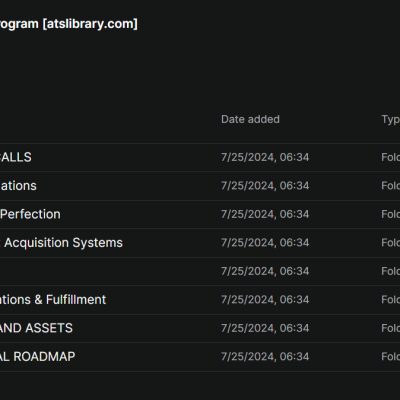Image resolution: width=400 pixels, height=400 pixels.
Task: Click the date in the '& Fulfillment' row
Action: pyautogui.click(x=265, y=300)
